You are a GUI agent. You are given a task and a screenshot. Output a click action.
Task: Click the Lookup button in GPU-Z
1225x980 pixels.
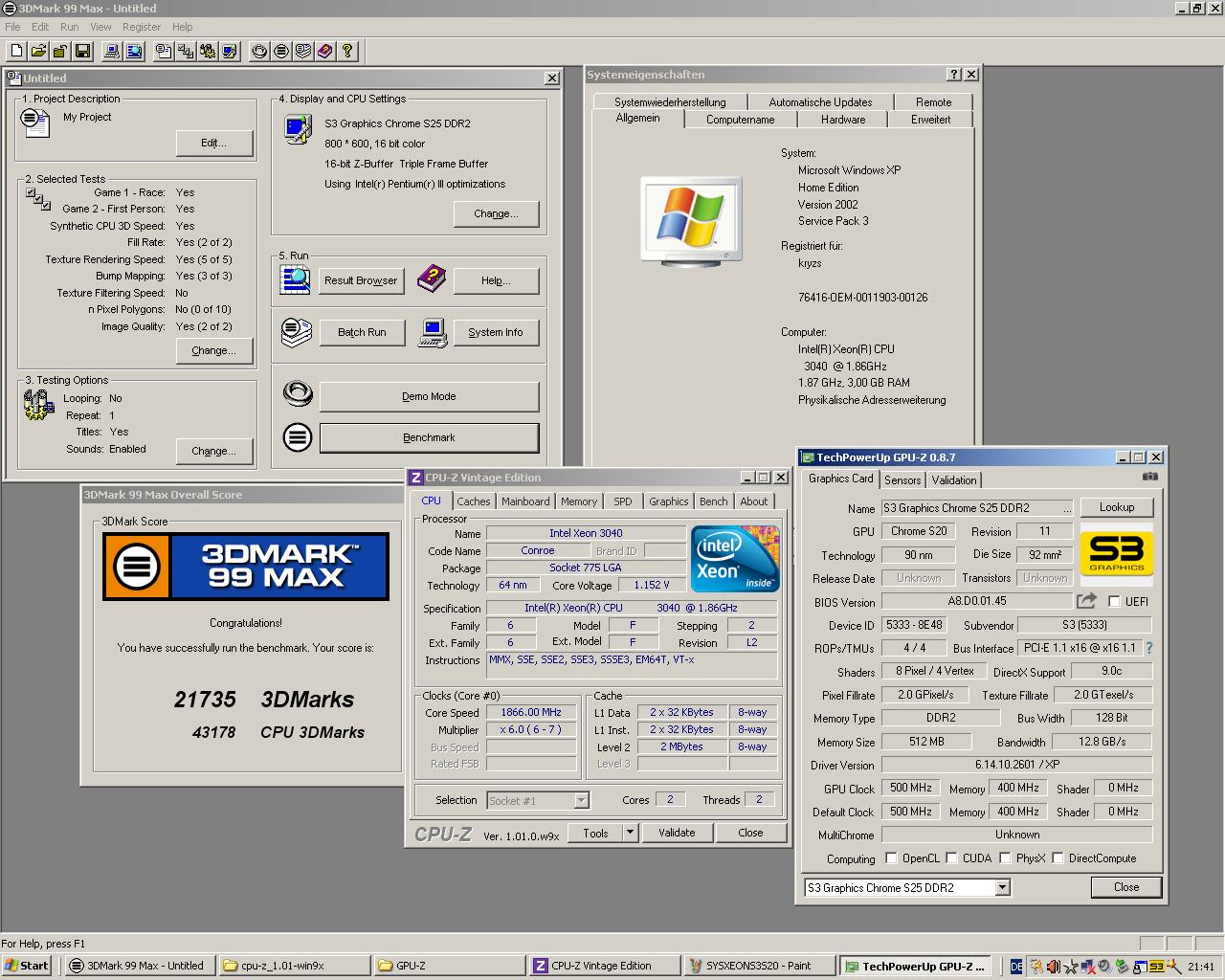pyautogui.click(x=1117, y=507)
